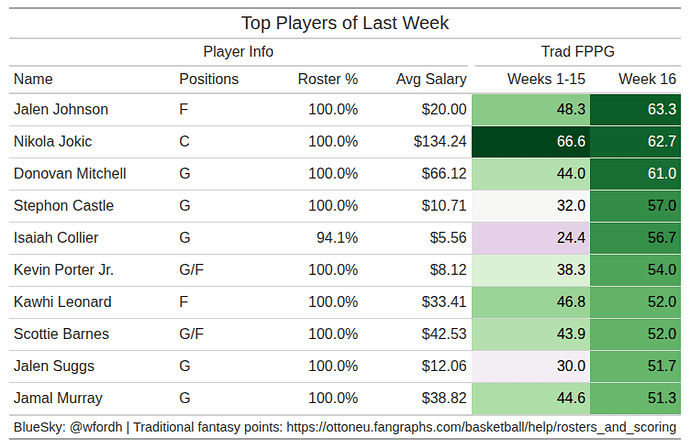This screenshot has height=447, width=690.
Task: Click Isaiah Collier's purple 24.4 cell
Action: coord(531,238)
